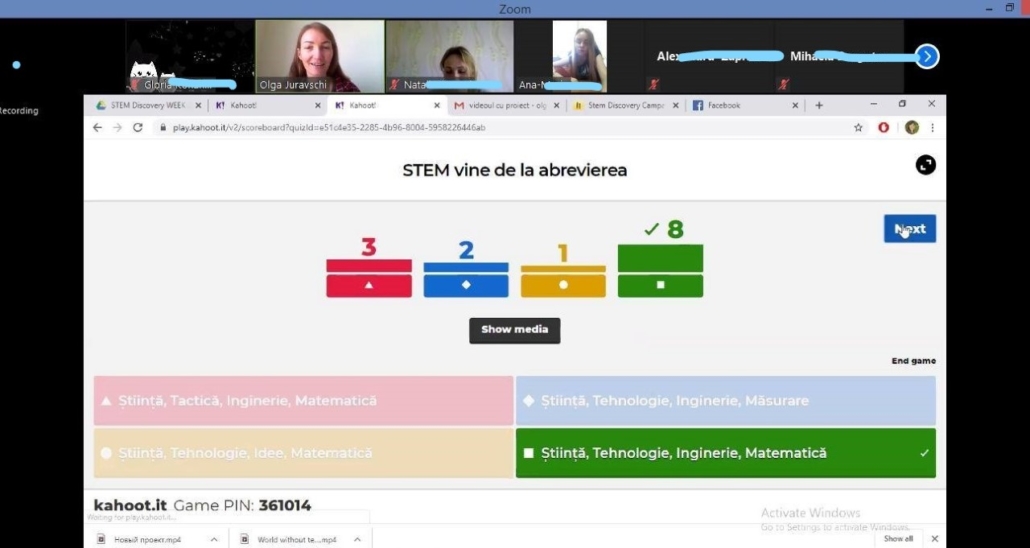1030x548 pixels.
Task: Click the Chrome profile avatar icon
Action: point(911,128)
